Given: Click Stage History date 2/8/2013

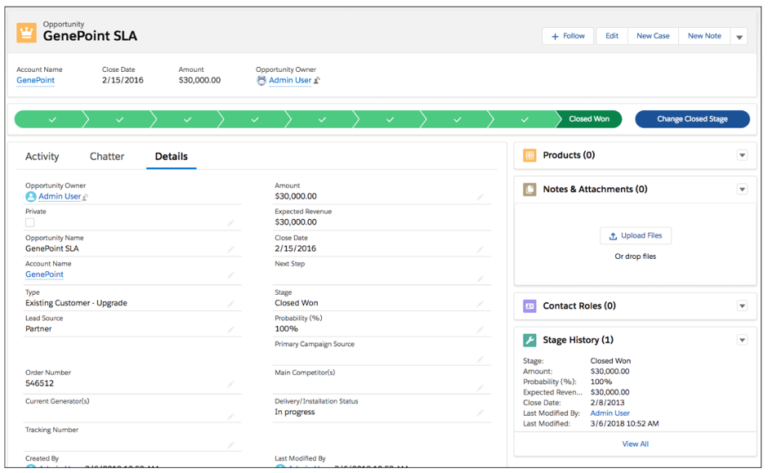Looking at the screenshot, I should (x=607, y=403).
